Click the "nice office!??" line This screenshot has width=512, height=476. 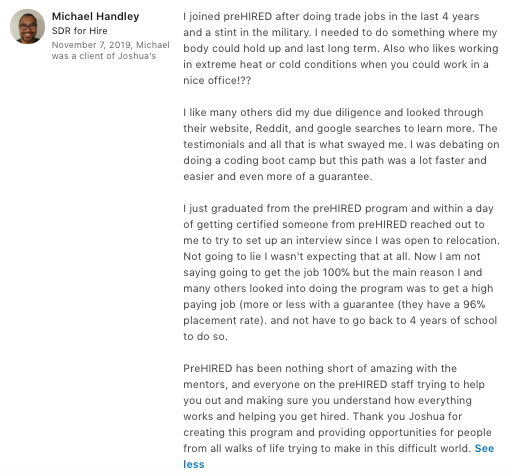[x=217, y=80]
